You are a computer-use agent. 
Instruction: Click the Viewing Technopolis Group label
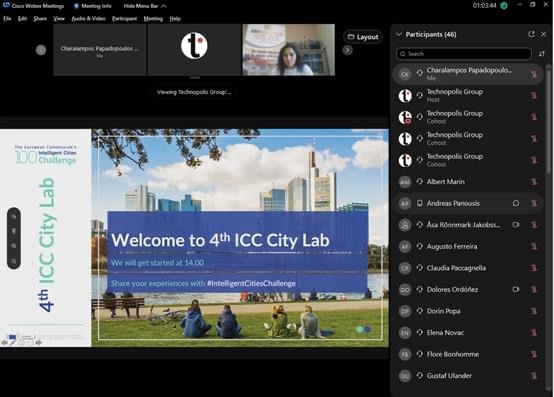click(x=194, y=92)
